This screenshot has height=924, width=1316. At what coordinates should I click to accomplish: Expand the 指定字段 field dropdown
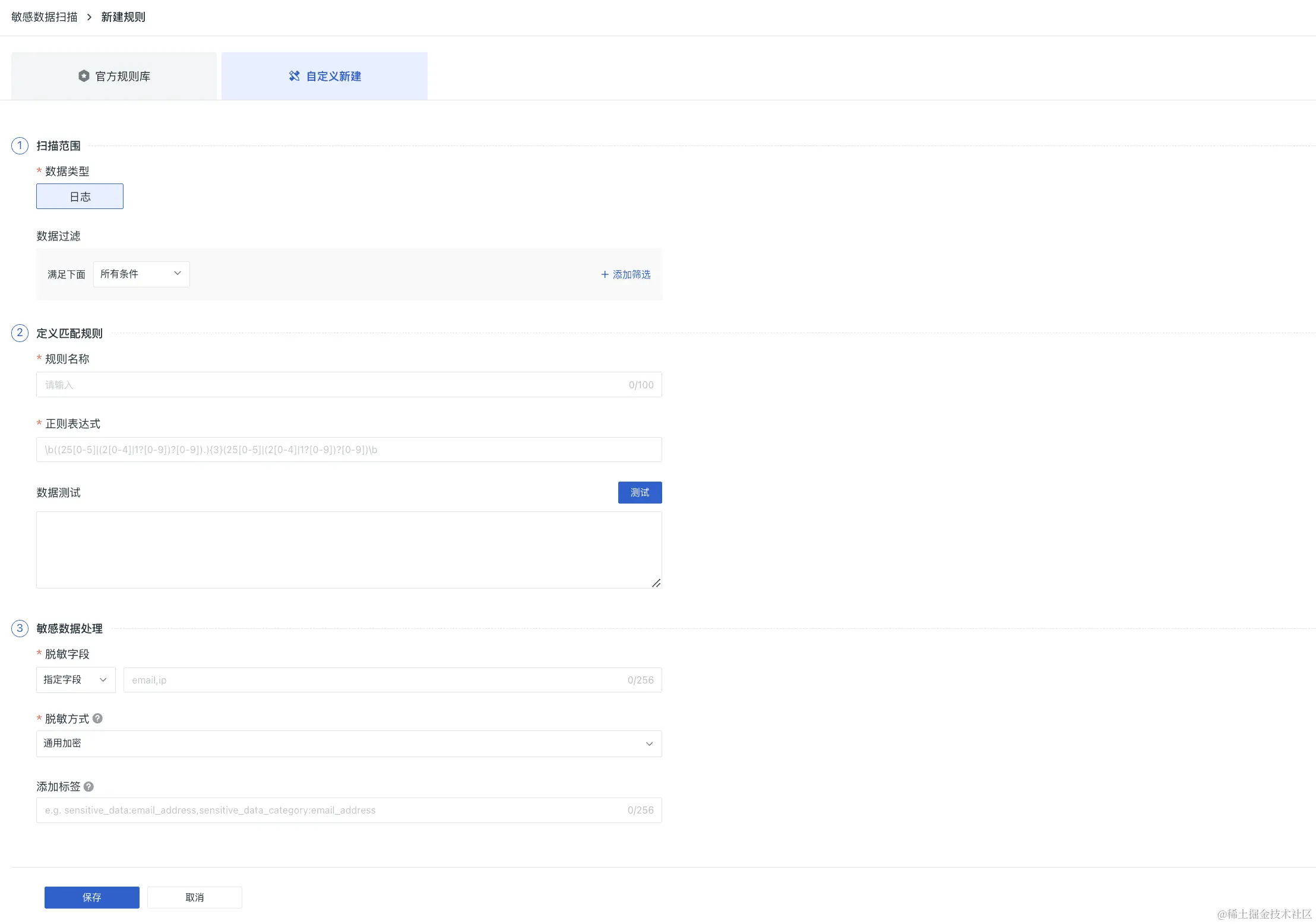[x=75, y=680]
